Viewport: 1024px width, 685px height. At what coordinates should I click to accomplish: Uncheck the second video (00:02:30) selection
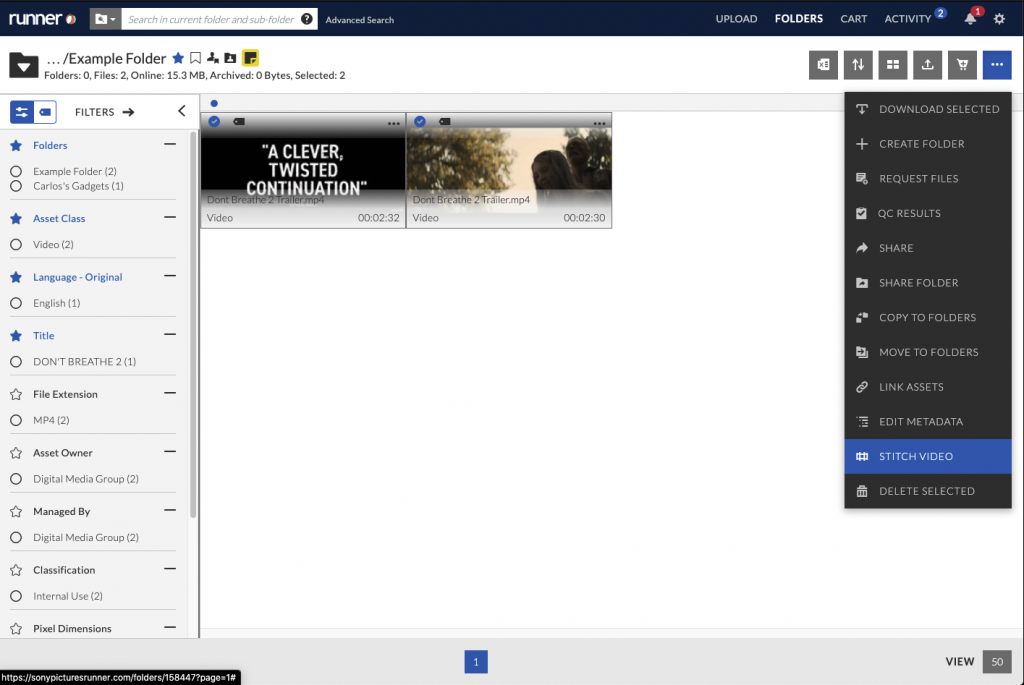coord(420,121)
